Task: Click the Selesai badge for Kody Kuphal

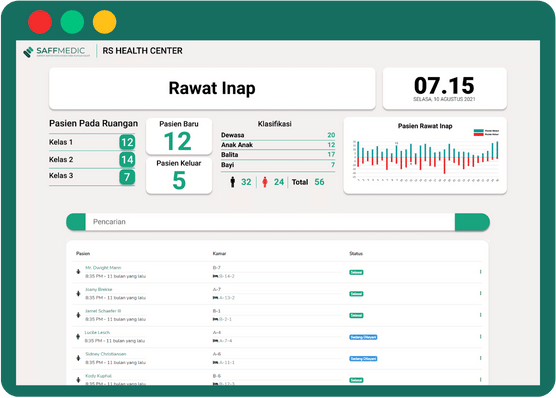Action: [356, 380]
